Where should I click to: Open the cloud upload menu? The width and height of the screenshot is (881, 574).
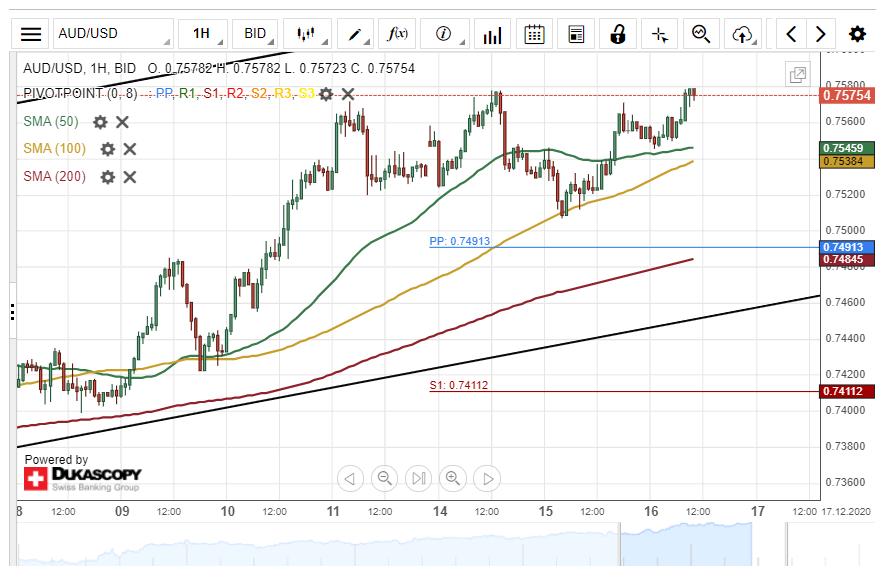[x=742, y=34]
